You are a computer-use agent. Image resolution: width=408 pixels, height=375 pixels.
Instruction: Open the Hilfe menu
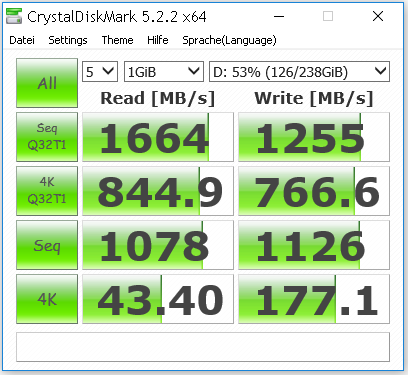(x=157, y=40)
